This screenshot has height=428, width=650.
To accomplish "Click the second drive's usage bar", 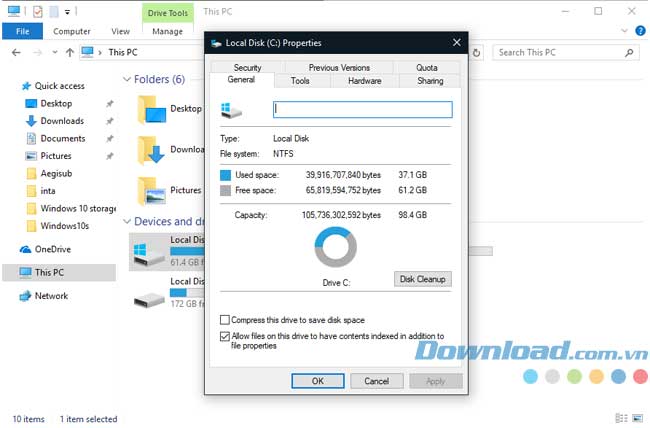I will click(187, 293).
